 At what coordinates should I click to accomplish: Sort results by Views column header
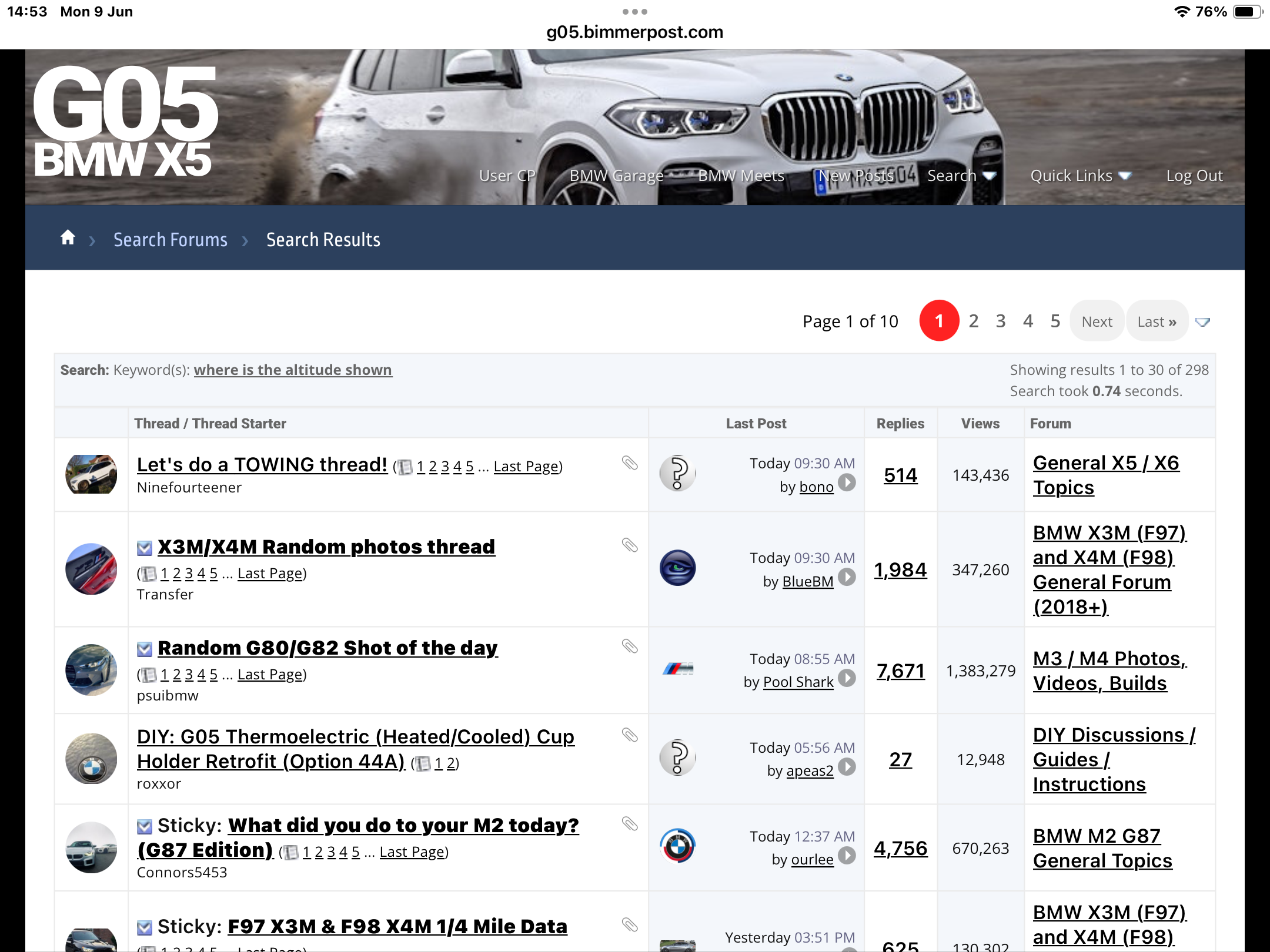pyautogui.click(x=980, y=423)
